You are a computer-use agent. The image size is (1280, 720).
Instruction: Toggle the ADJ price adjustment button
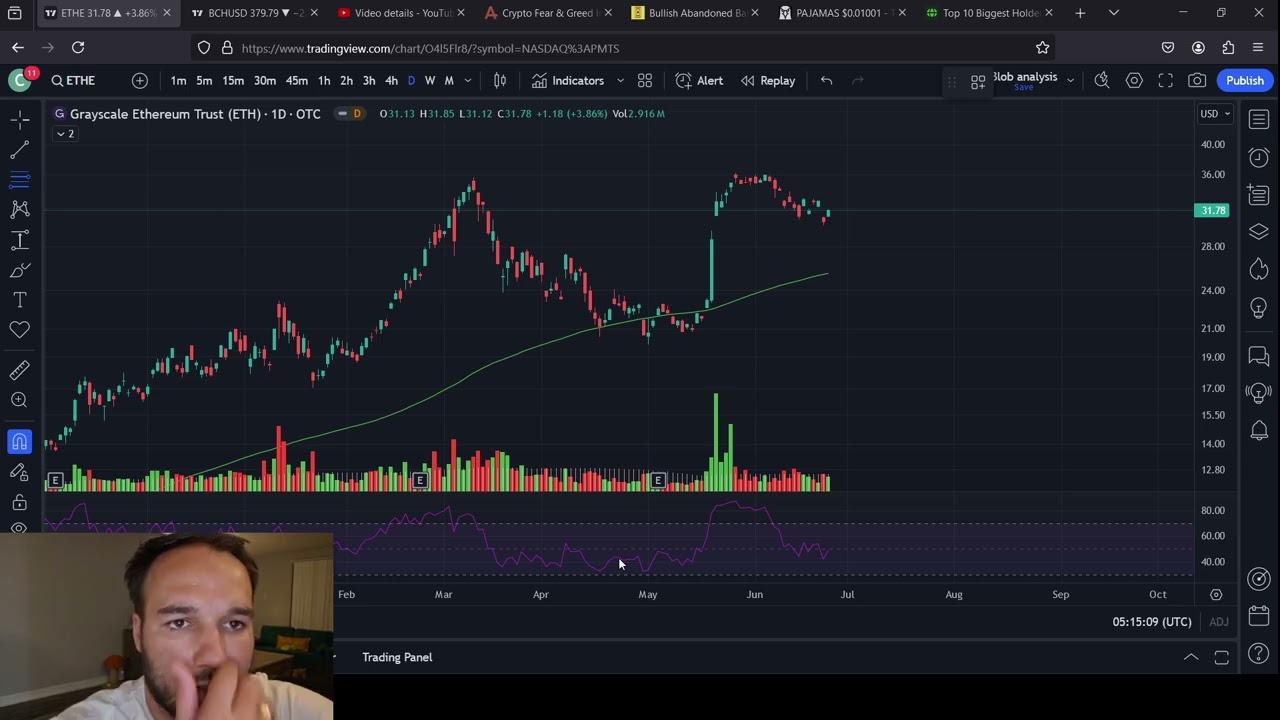click(1218, 622)
